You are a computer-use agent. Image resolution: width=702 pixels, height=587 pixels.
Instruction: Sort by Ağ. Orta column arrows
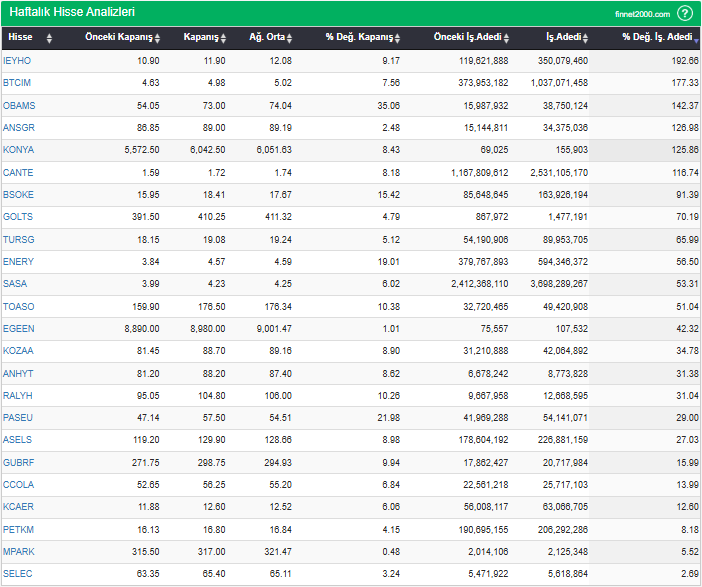[289, 39]
